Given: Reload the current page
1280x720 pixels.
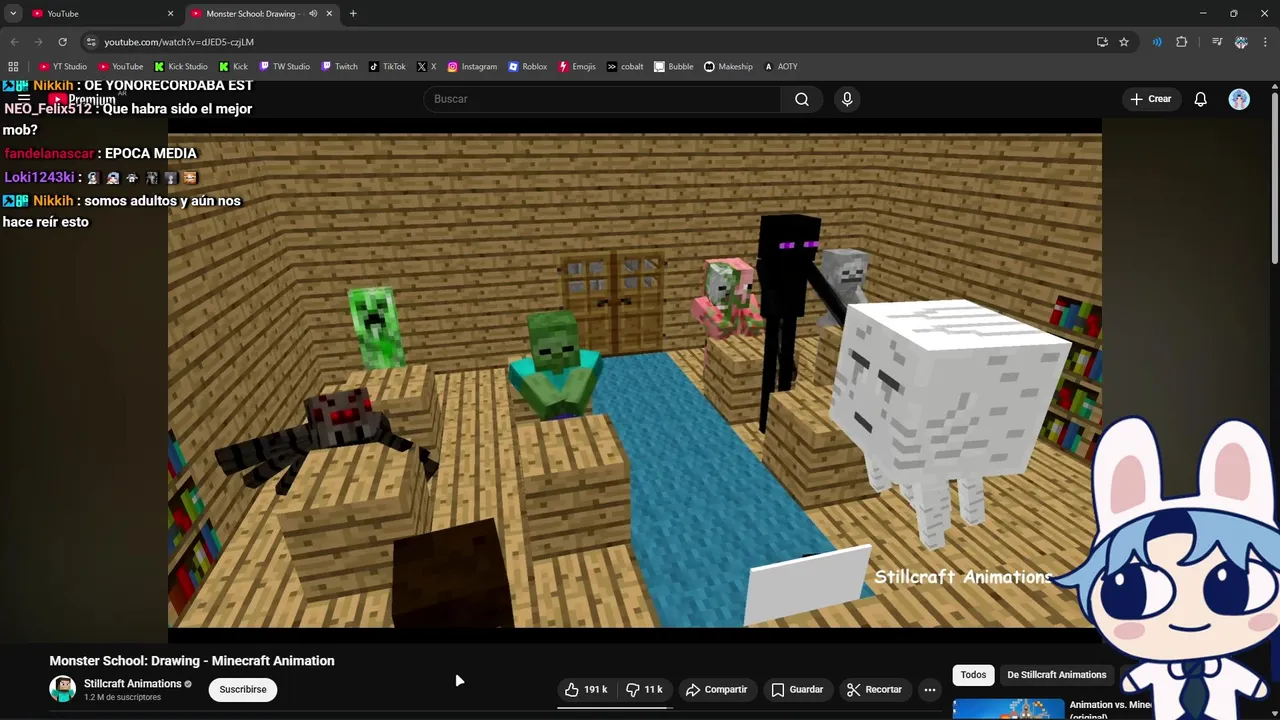Looking at the screenshot, I should pyautogui.click(x=62, y=42).
